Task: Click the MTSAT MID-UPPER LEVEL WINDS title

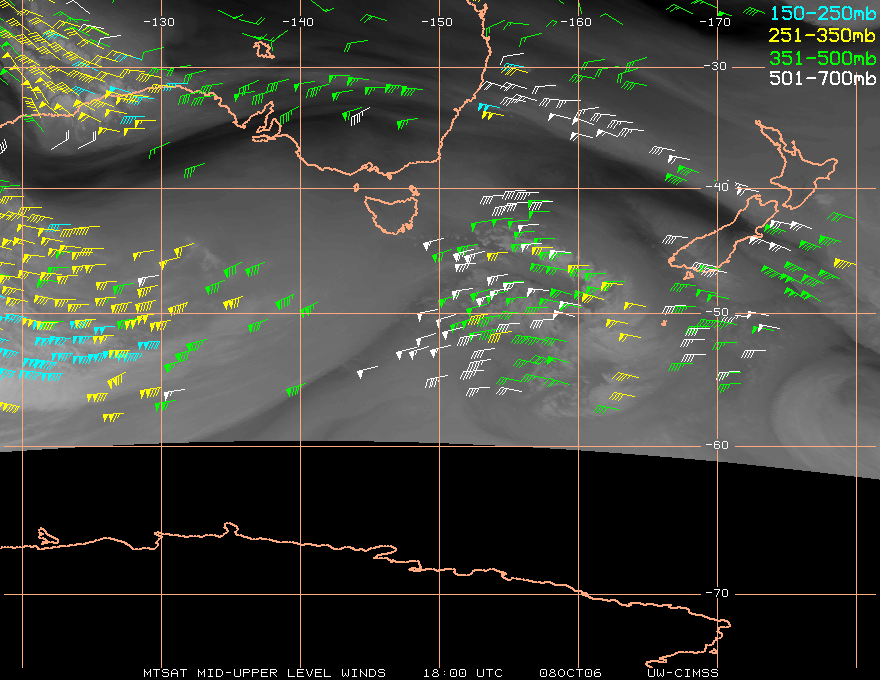Action: point(264,673)
